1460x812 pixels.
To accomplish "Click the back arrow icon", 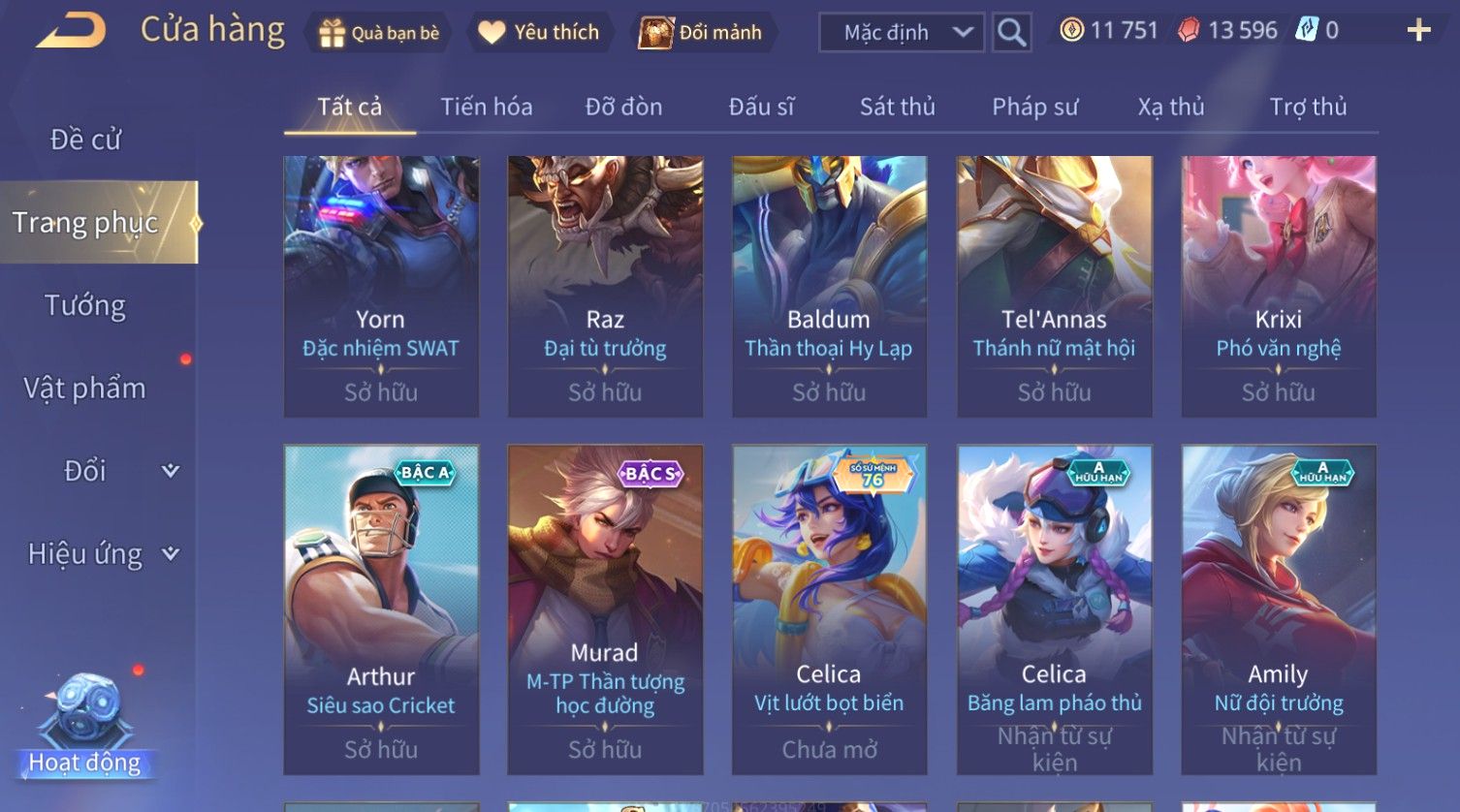I will point(71,31).
